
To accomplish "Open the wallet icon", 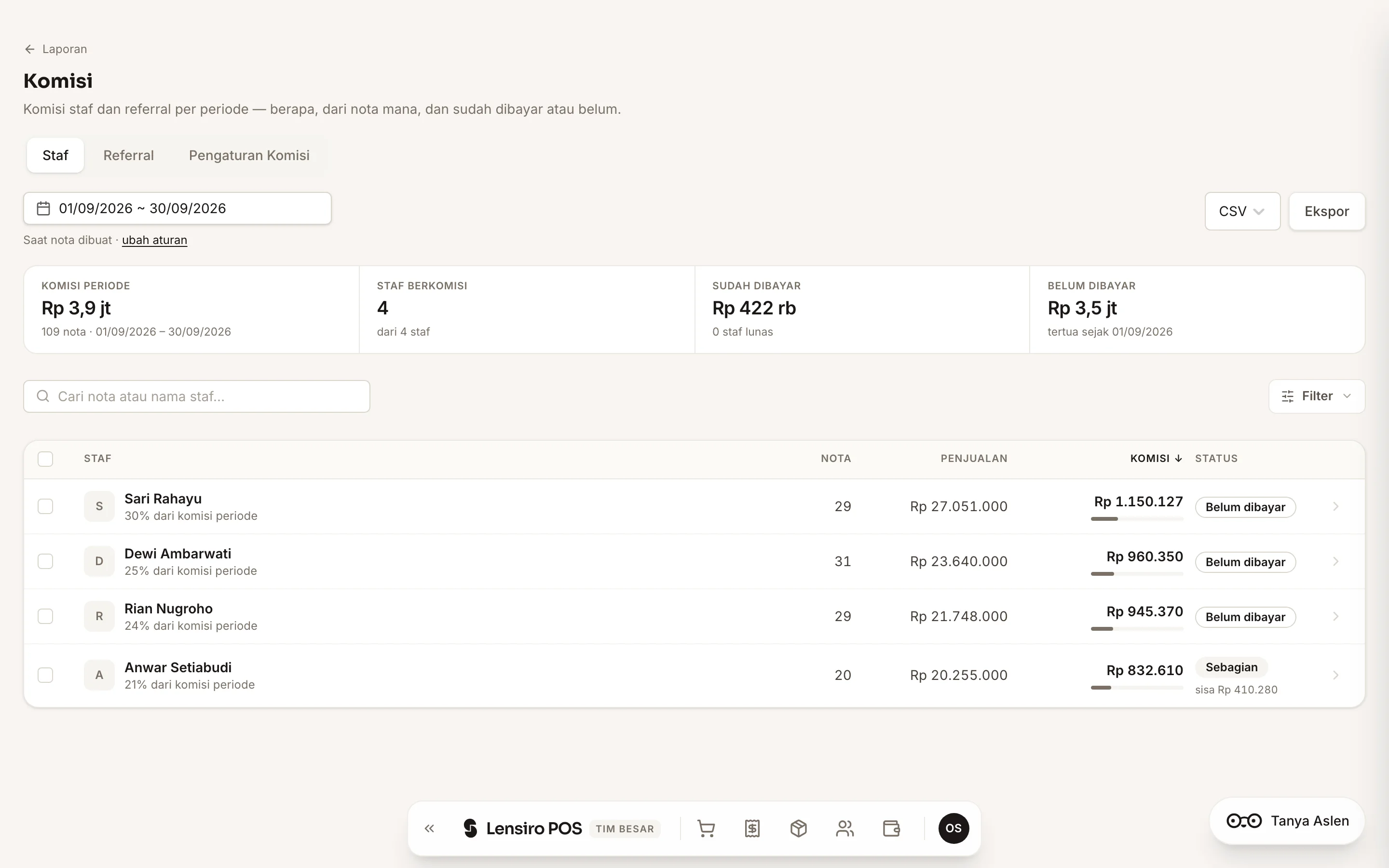I will [891, 828].
